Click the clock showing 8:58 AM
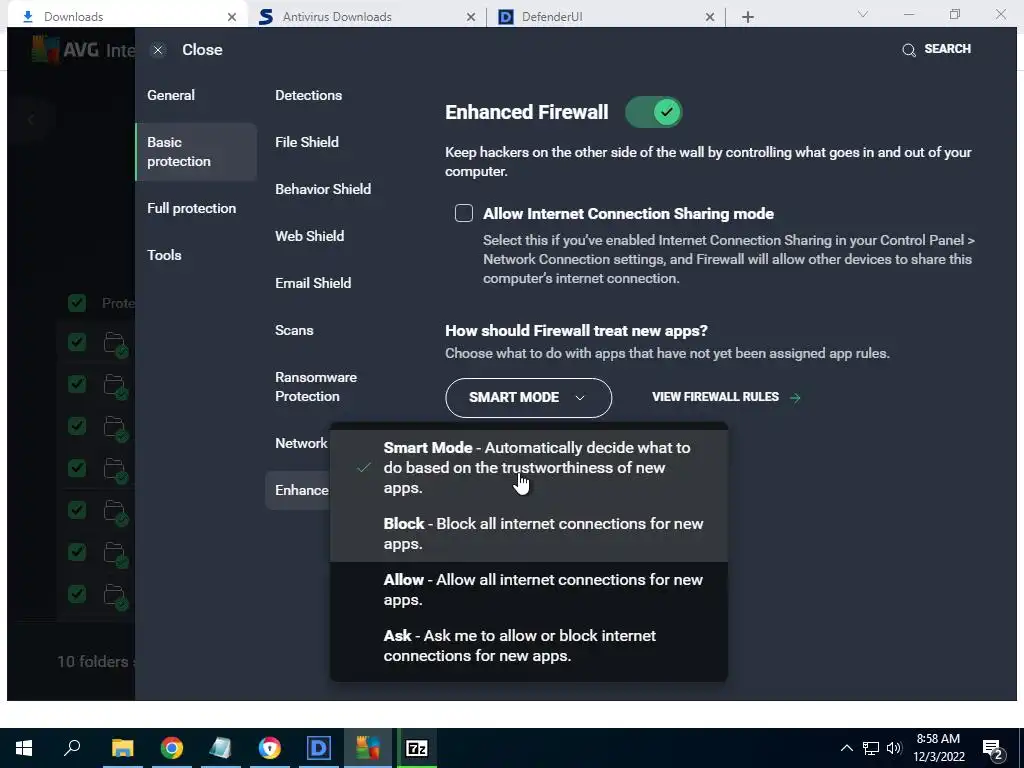The width and height of the screenshot is (1024, 768). click(938, 739)
